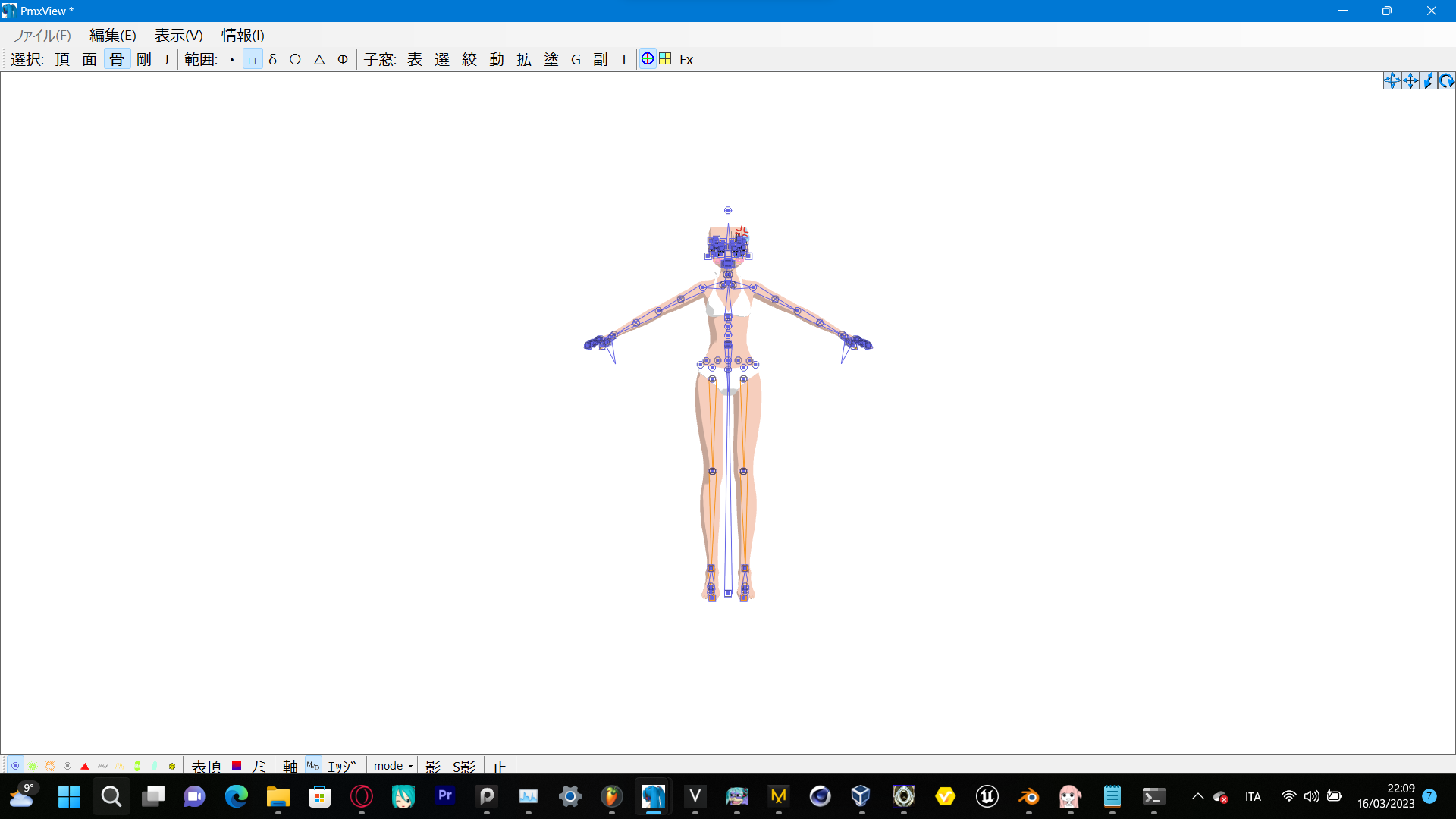Image resolution: width=1456 pixels, height=819 pixels.
Task: Select the box range selection icon
Action: [253, 60]
